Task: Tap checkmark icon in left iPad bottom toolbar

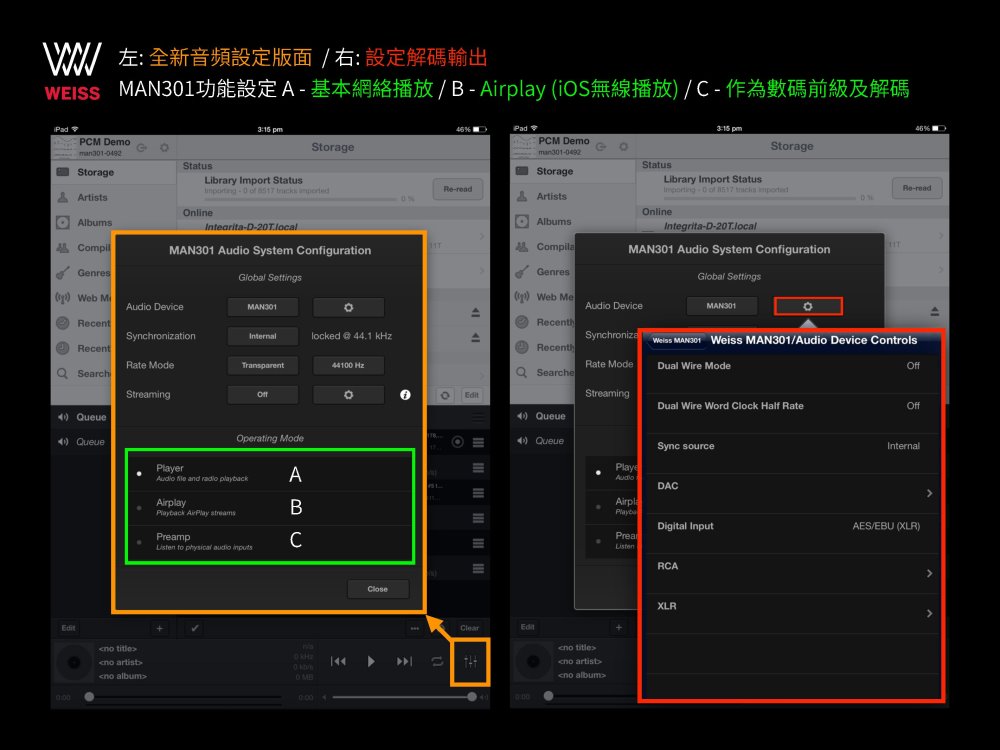Action: 195,628
